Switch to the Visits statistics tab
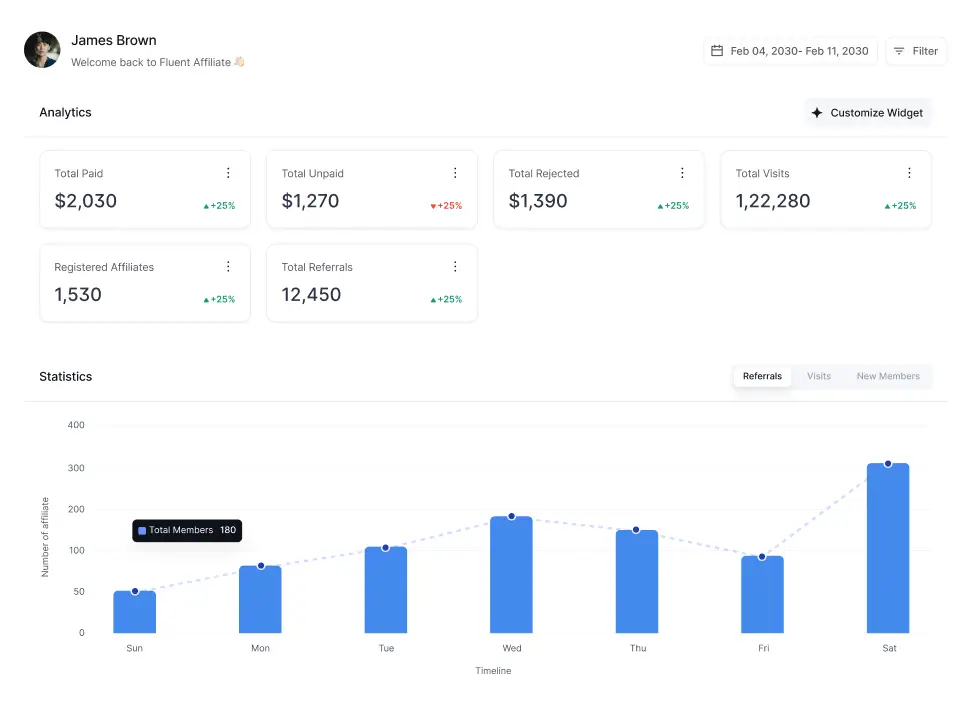This screenshot has width=972, height=708. pyautogui.click(x=819, y=376)
